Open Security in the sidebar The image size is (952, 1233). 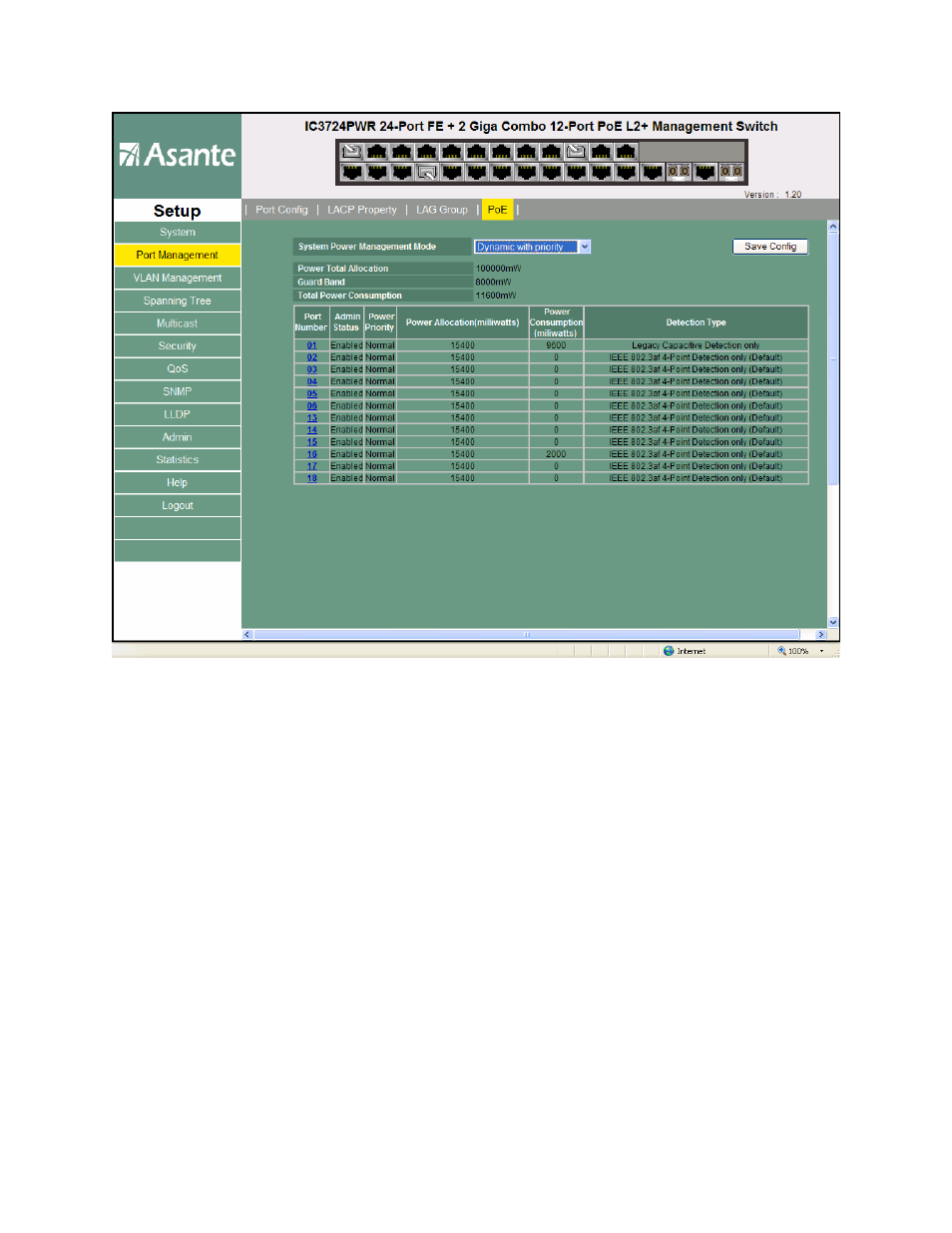click(178, 346)
